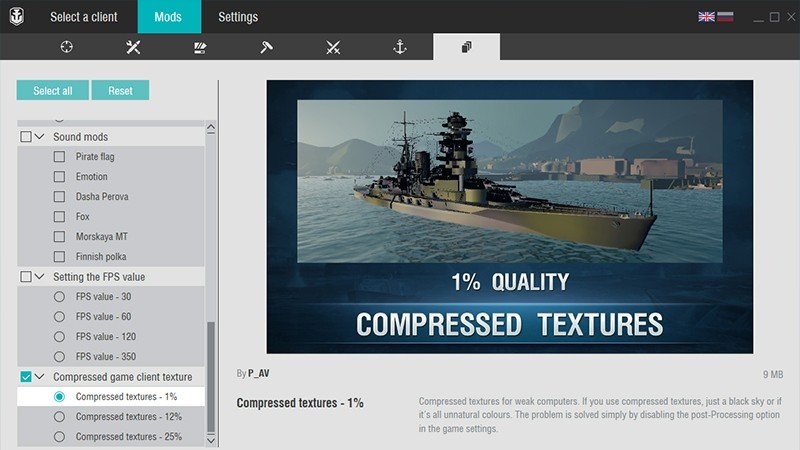
Task: Select the crossed swords mods category
Action: tap(333, 47)
